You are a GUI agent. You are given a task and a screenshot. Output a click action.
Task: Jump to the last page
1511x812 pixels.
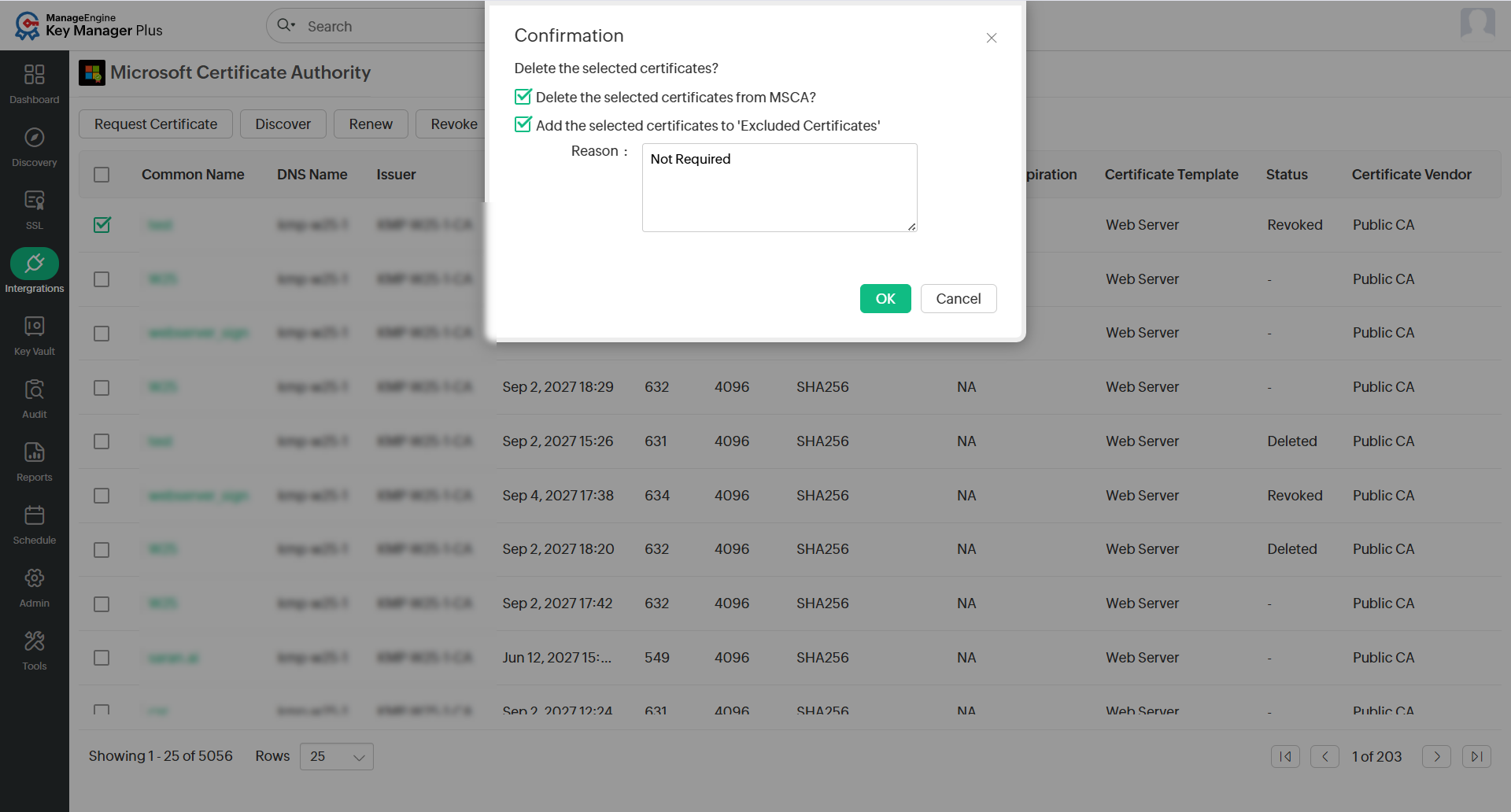[x=1476, y=756]
